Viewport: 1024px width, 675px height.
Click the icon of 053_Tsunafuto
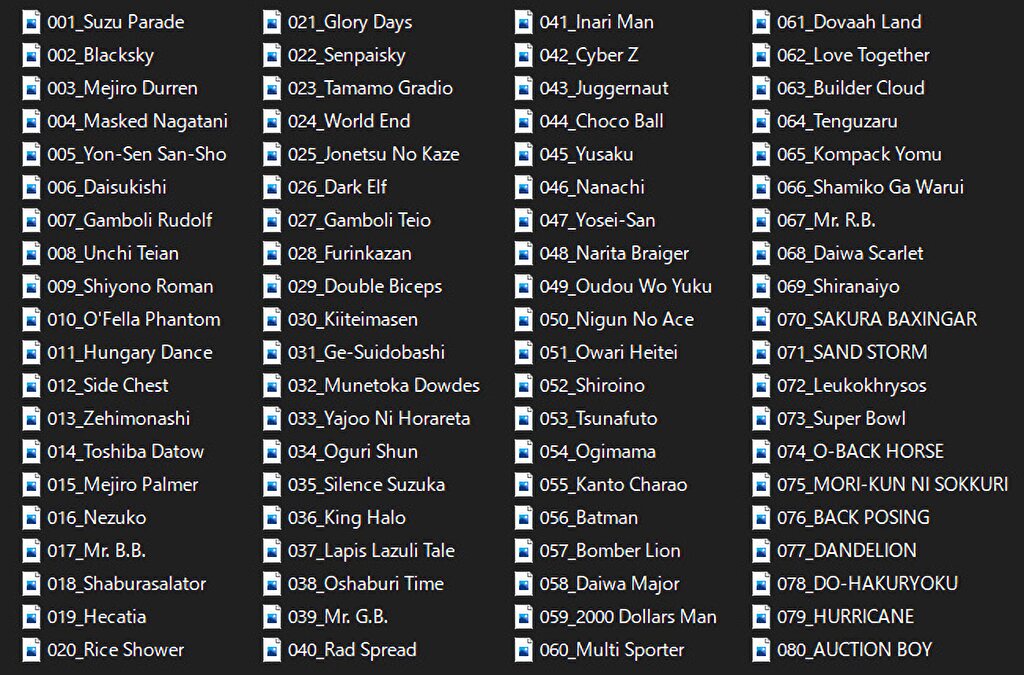click(x=523, y=420)
